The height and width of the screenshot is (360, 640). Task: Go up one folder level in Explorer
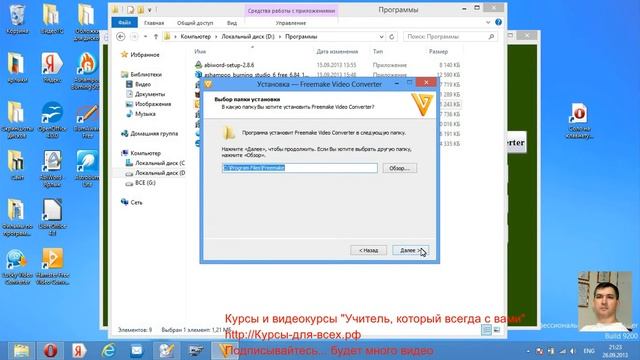156,36
